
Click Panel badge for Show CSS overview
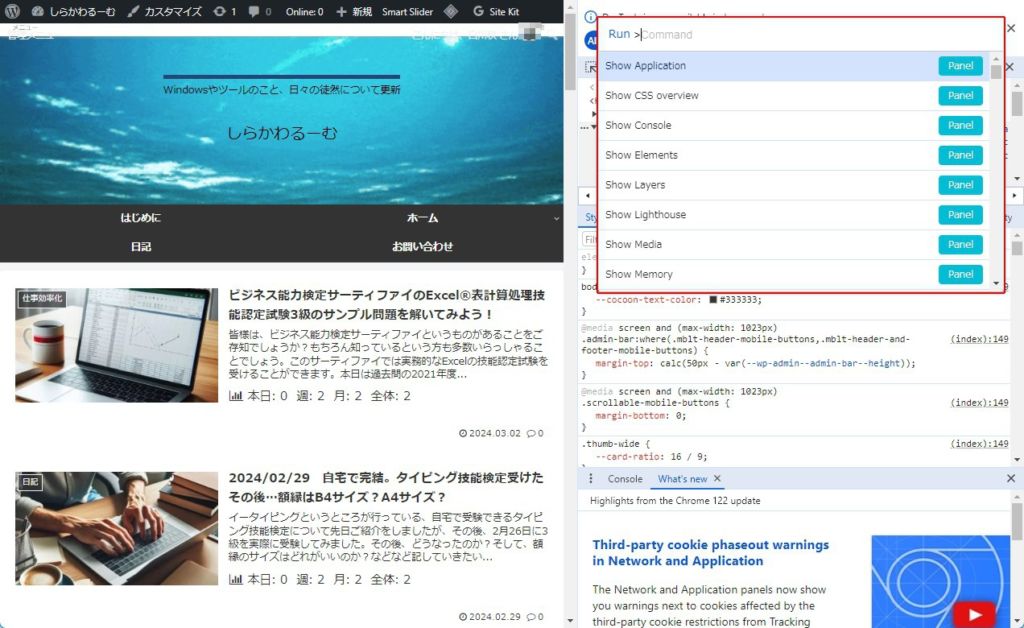961,96
